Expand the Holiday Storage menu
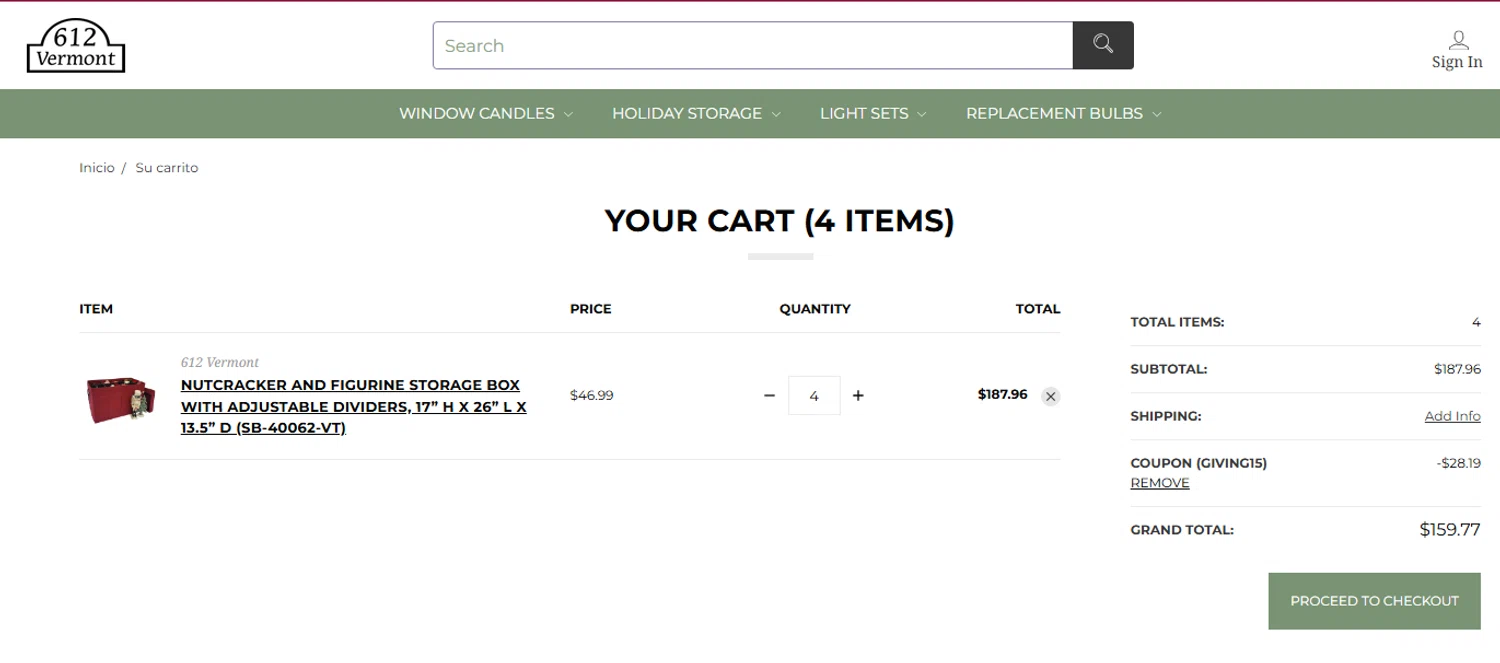Viewport: 1500px width, 663px height. click(696, 113)
